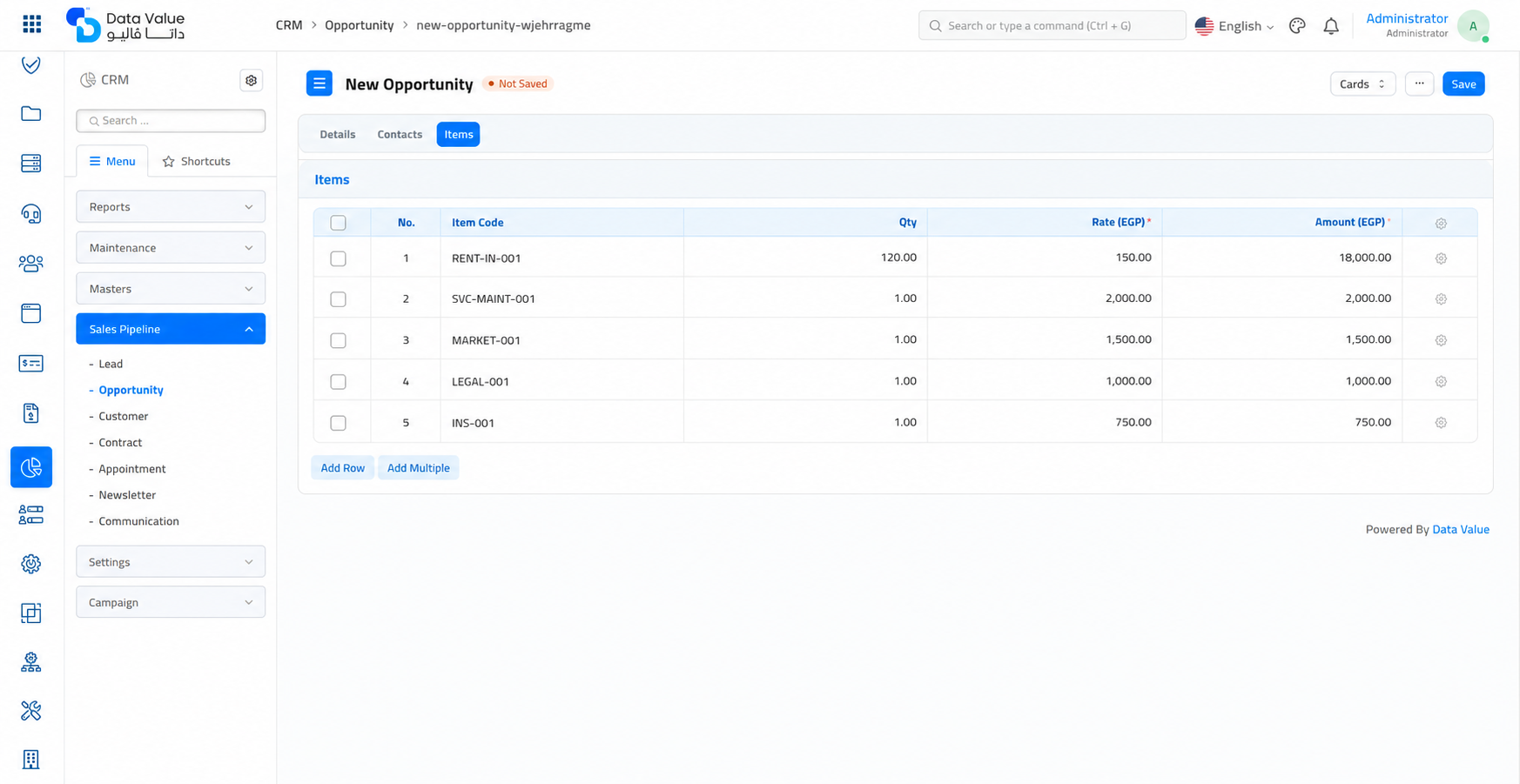This screenshot has width=1520, height=784.
Task: Edit row RENT-IN-001 via its gear icon
Action: [1441, 258]
